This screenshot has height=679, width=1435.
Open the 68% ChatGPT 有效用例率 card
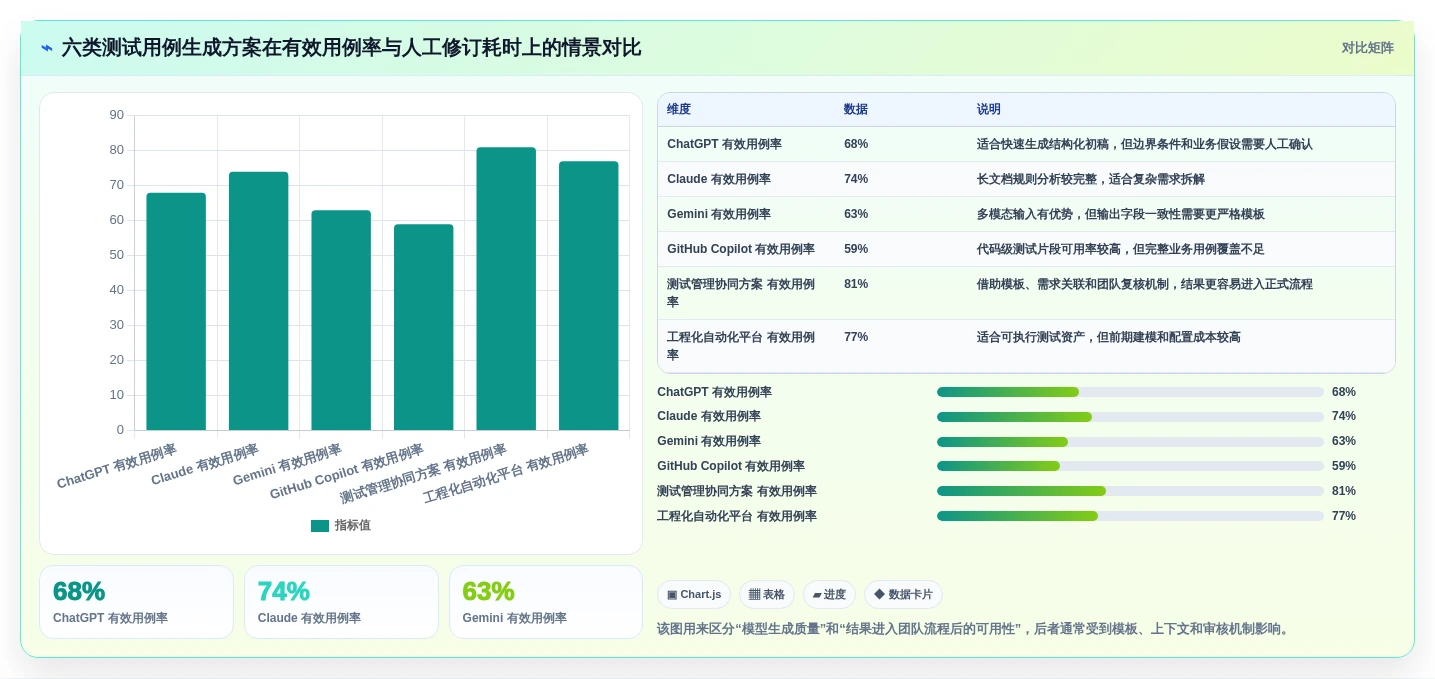click(x=136, y=602)
